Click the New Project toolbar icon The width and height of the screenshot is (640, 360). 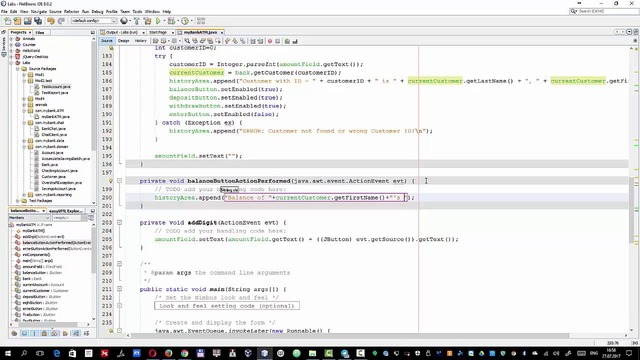(x=18, y=21)
